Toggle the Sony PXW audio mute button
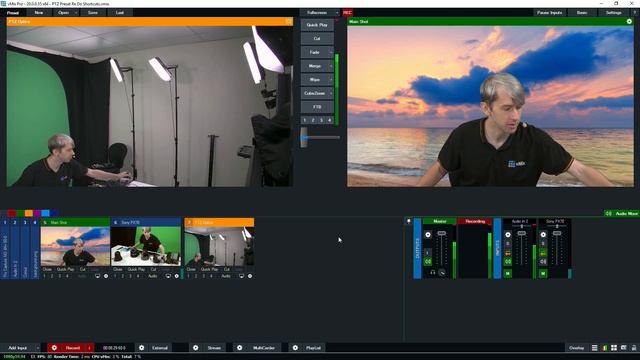This screenshot has height=360, width=640. tap(543, 261)
